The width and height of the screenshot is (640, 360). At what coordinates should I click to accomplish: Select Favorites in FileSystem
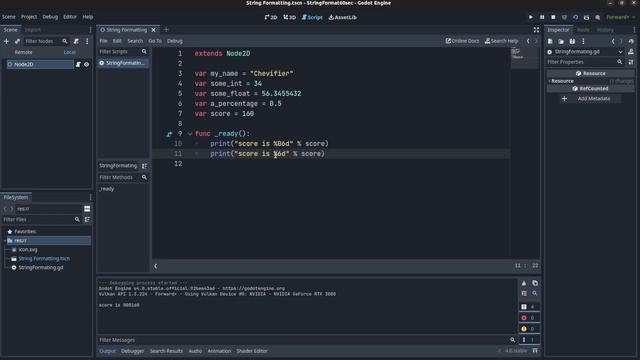coord(25,231)
